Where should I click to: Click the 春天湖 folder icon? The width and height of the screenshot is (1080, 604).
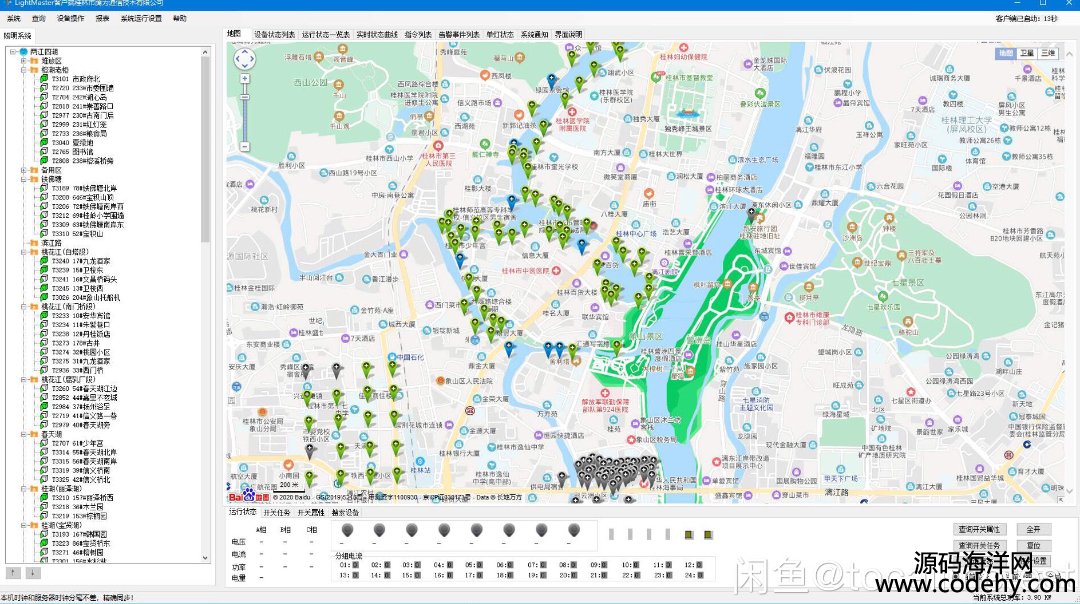tap(34, 434)
